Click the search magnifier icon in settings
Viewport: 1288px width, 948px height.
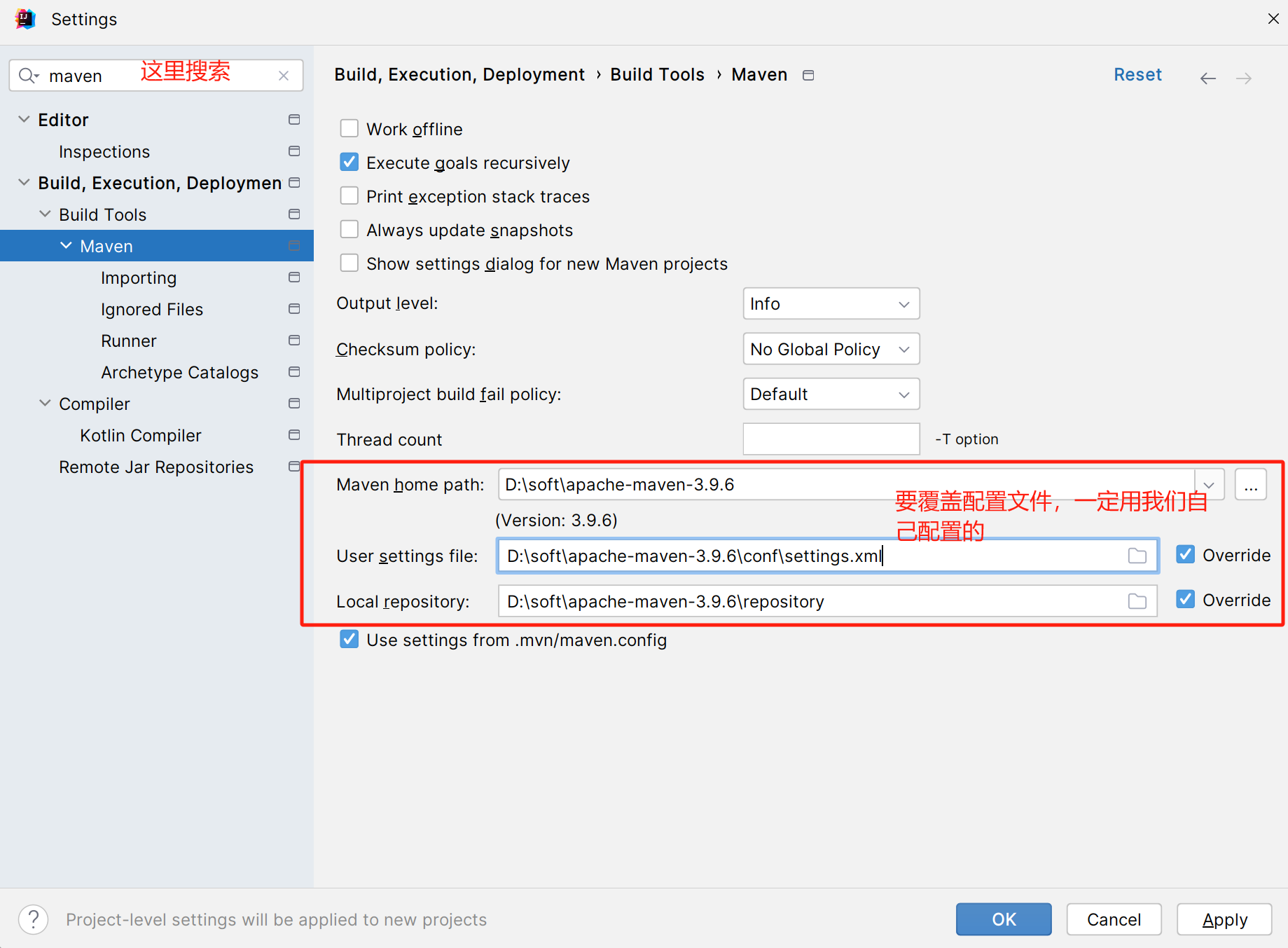click(28, 76)
